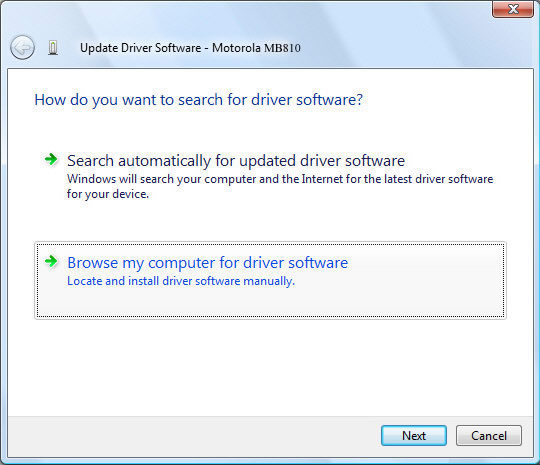Choose Browse my computer for driver software
The image size is (540, 465).
coord(270,280)
